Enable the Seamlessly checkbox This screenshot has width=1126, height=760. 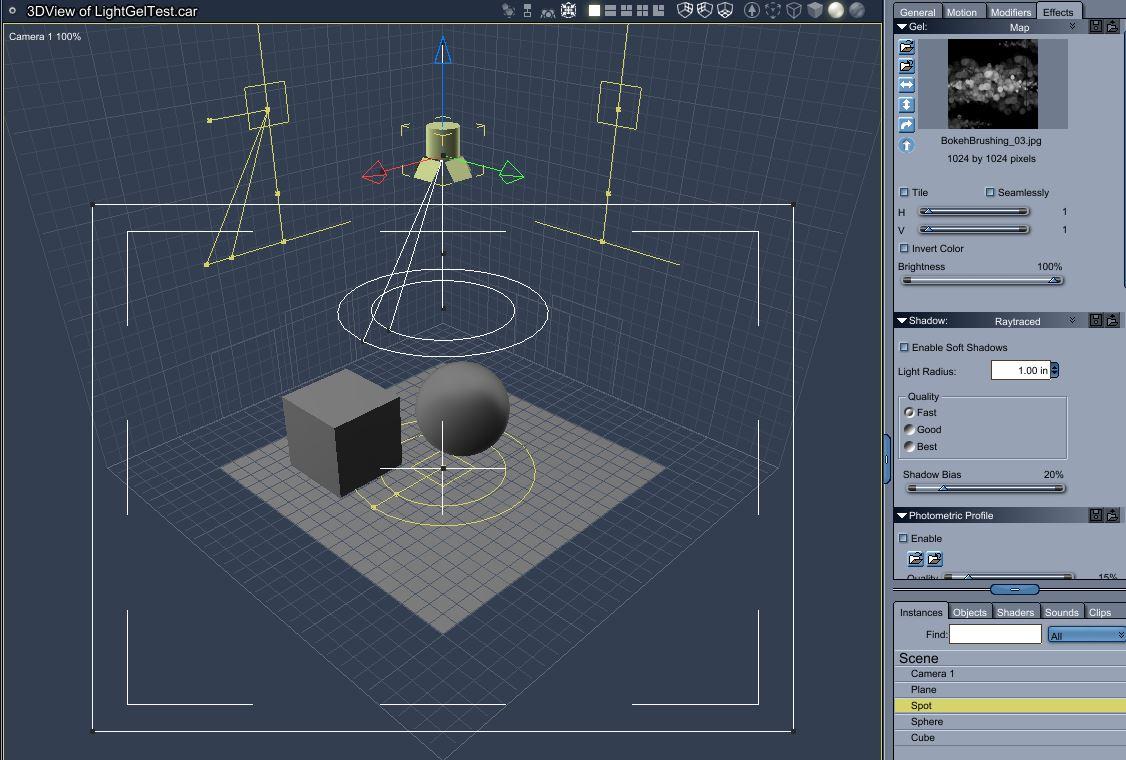click(990, 193)
